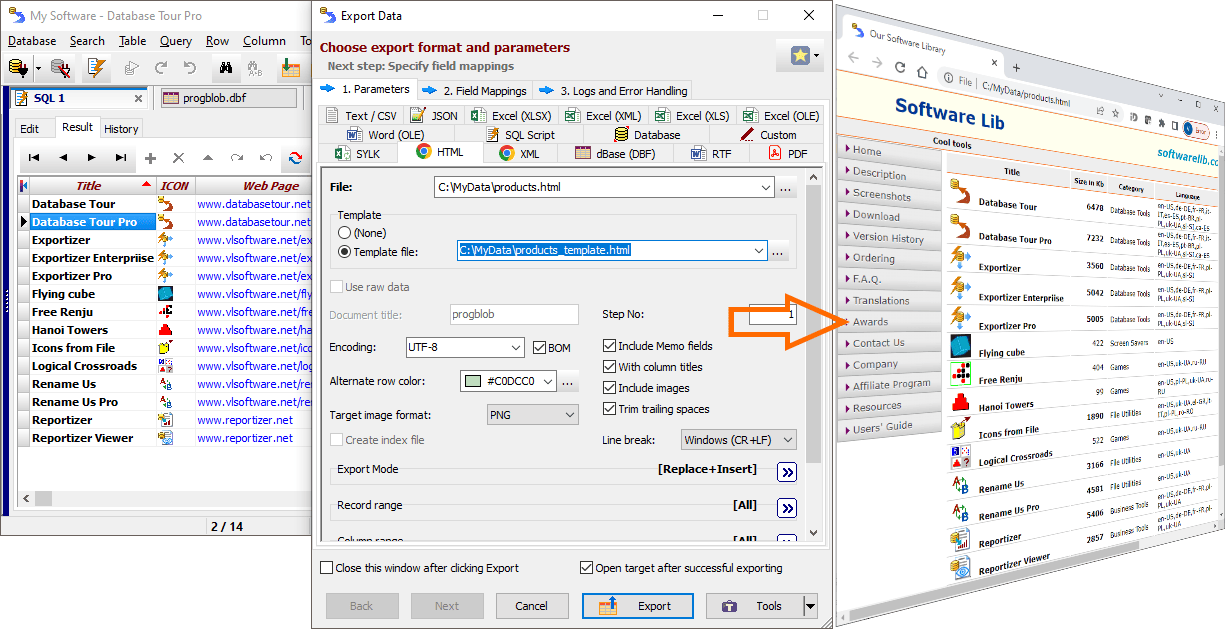Expand Target image format PNG dropdown

[x=569, y=415]
